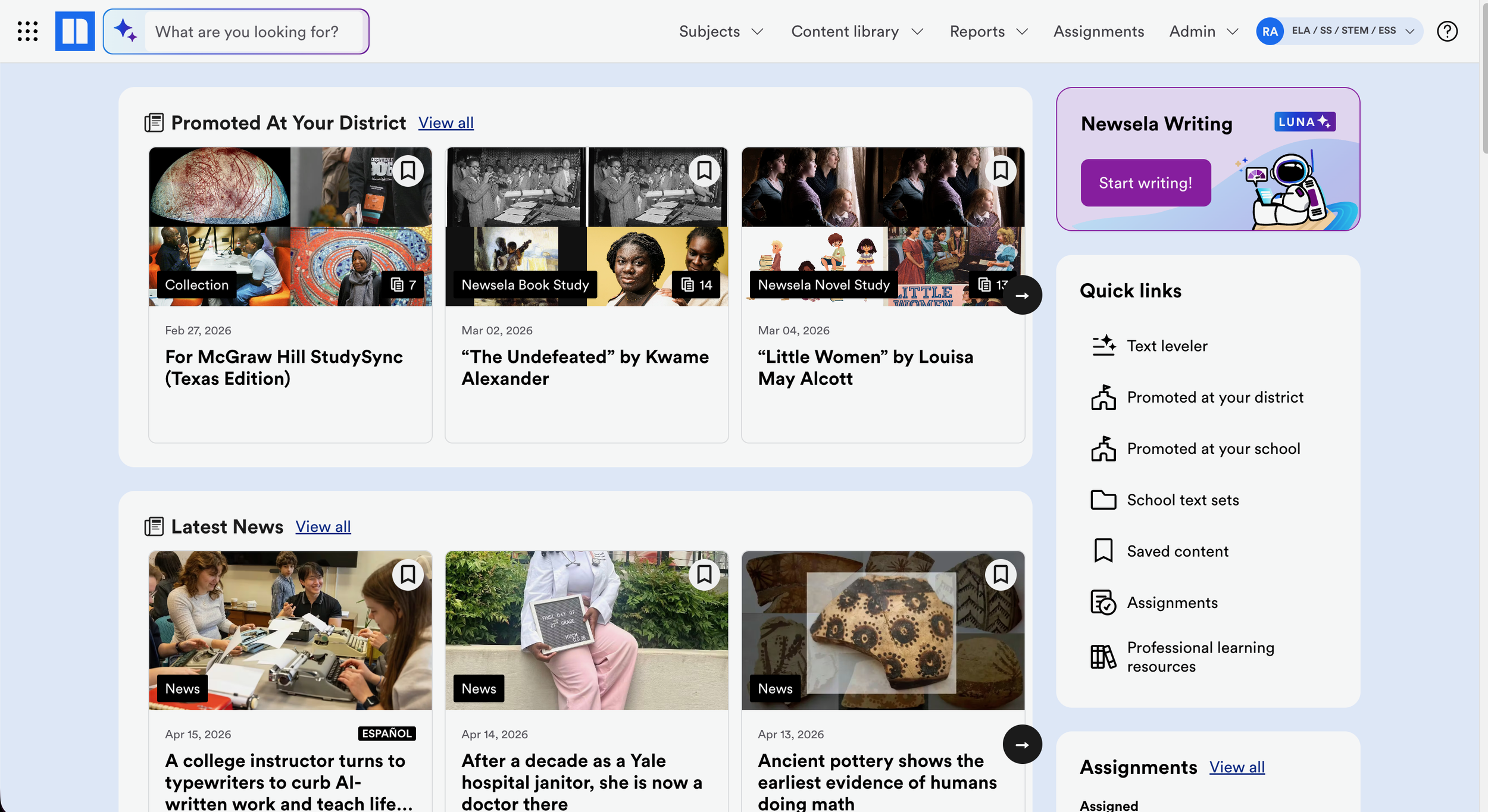
Task: Bookmark the McGraw Hill StudySync collection
Action: point(408,171)
